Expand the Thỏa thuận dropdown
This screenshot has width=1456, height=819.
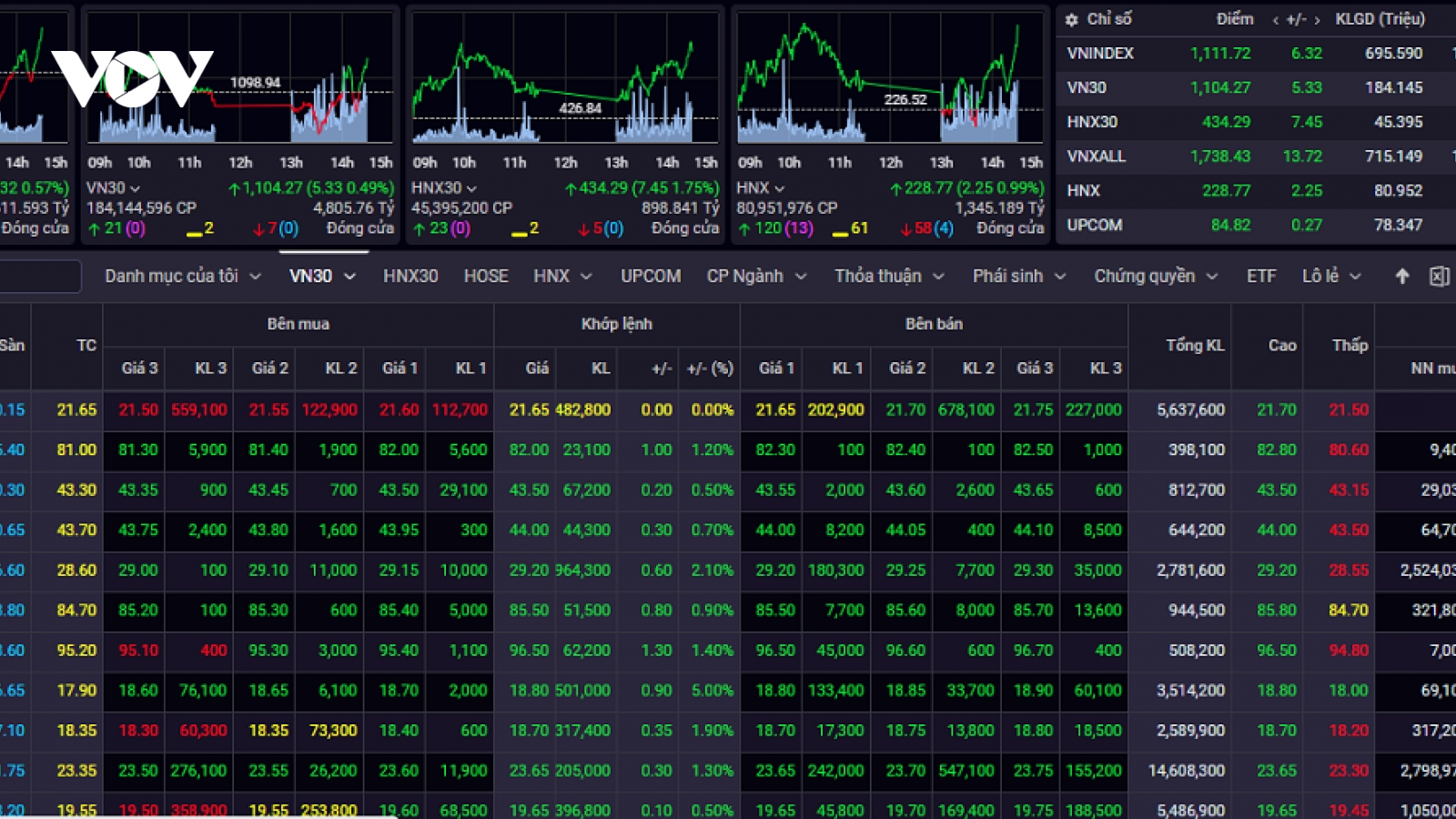[x=889, y=276]
